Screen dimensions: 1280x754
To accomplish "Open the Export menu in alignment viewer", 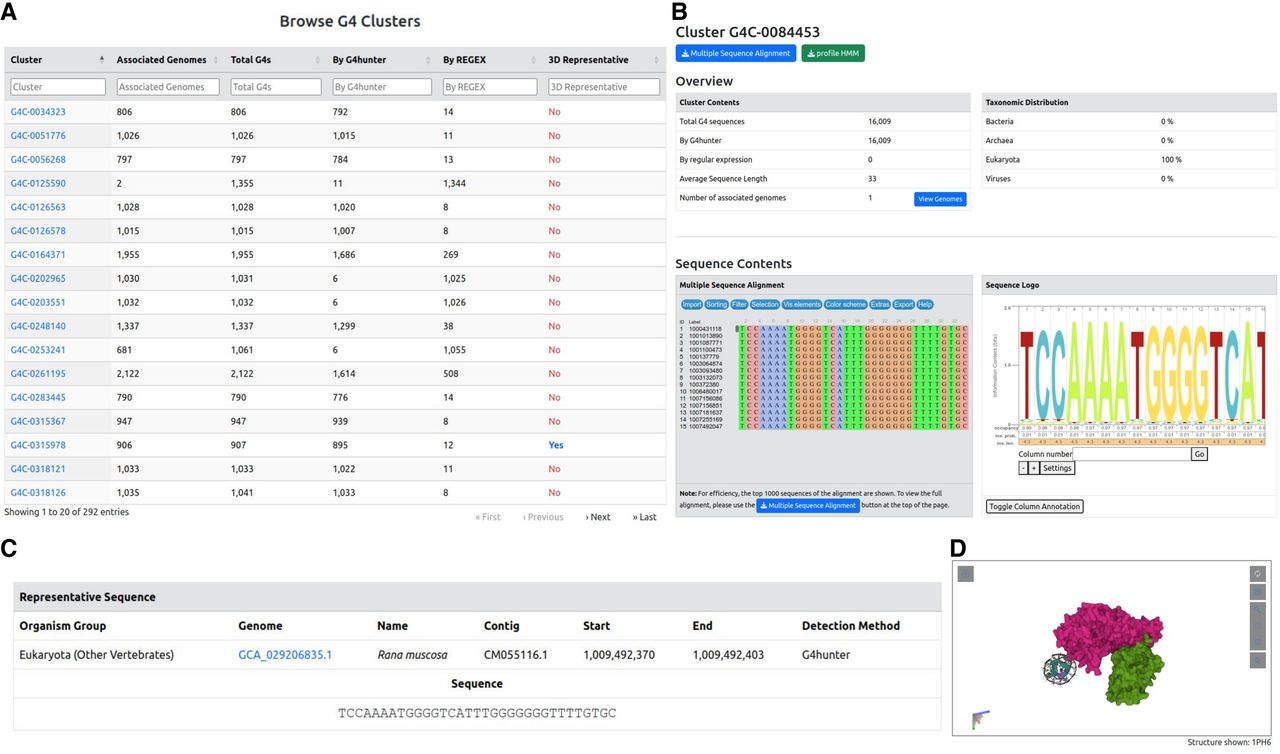I will pos(903,304).
